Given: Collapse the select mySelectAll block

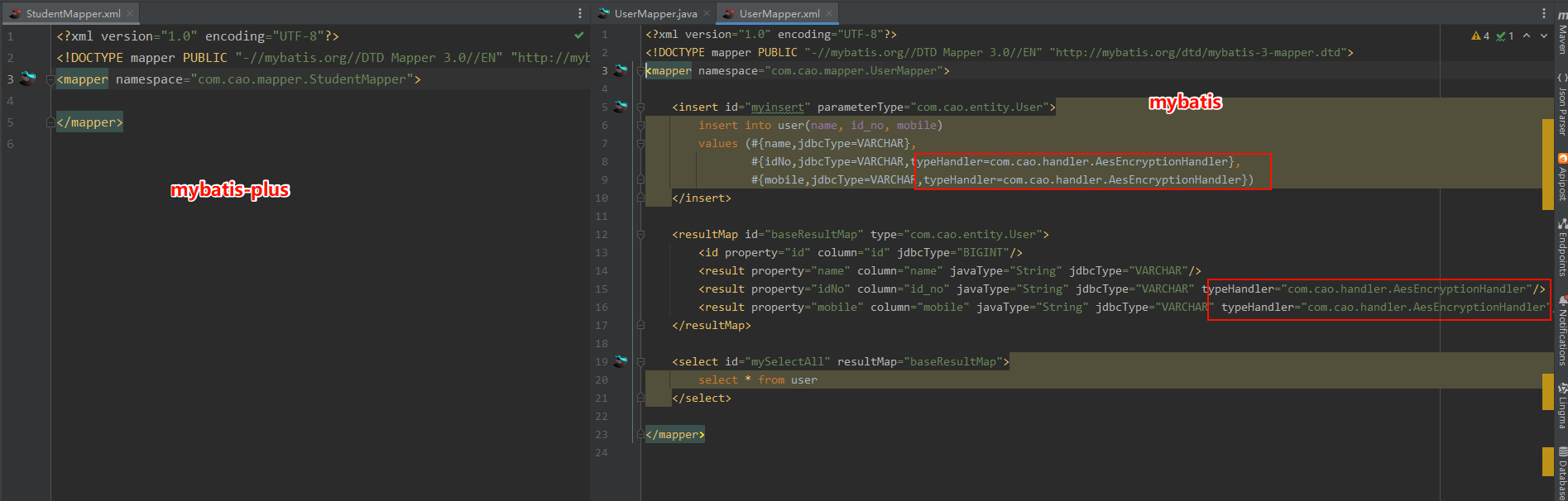Looking at the screenshot, I should pyautogui.click(x=640, y=361).
